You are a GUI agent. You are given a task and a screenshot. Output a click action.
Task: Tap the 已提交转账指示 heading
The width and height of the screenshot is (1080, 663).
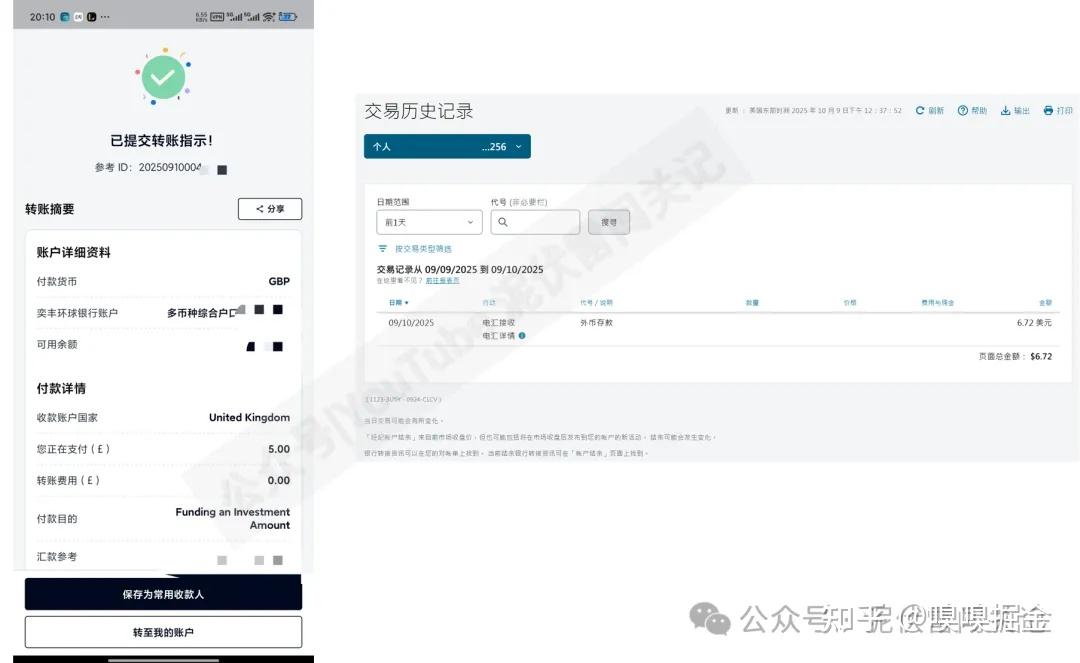coord(162,140)
